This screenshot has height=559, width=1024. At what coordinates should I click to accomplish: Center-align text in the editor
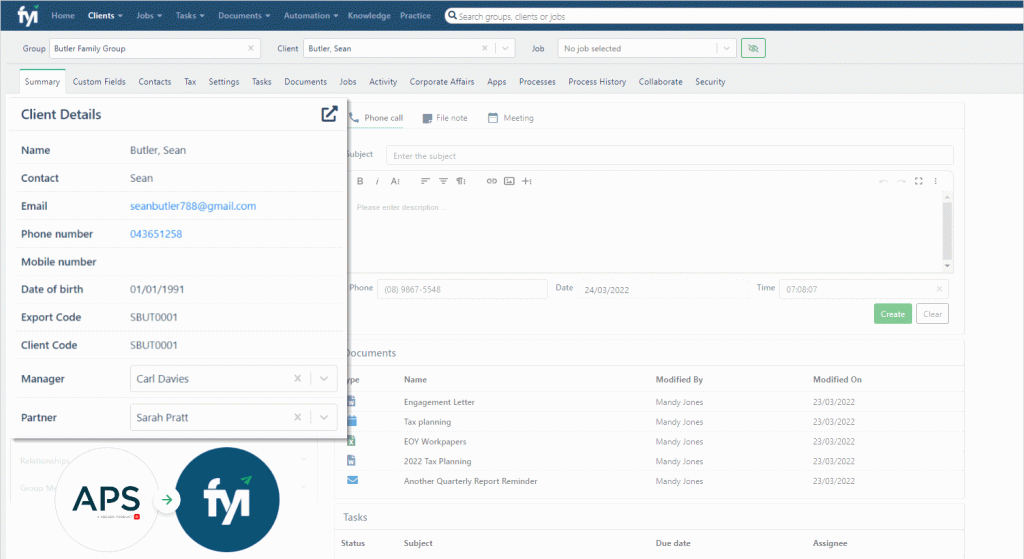(x=443, y=181)
